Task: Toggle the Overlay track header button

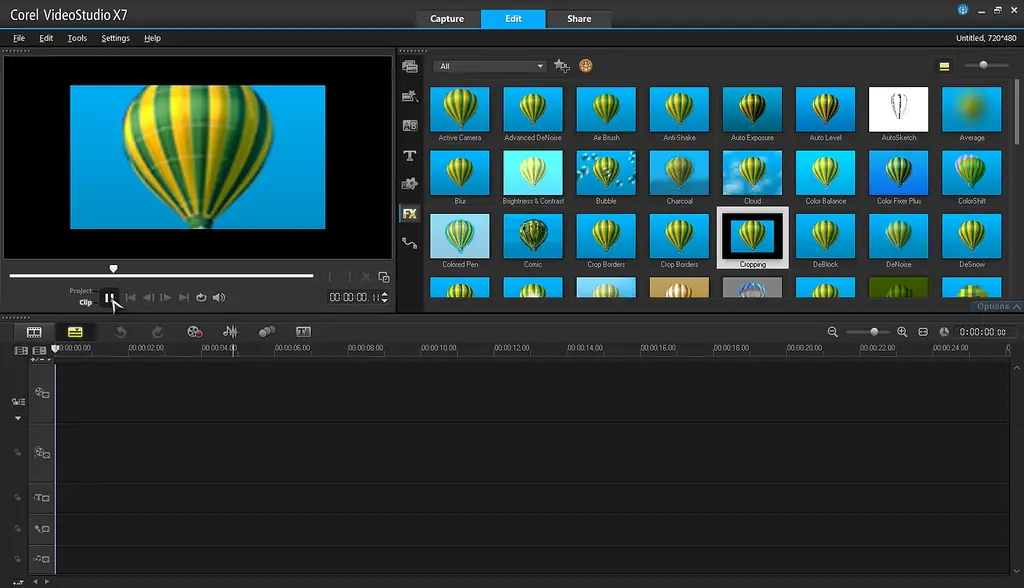Action: click(42, 452)
